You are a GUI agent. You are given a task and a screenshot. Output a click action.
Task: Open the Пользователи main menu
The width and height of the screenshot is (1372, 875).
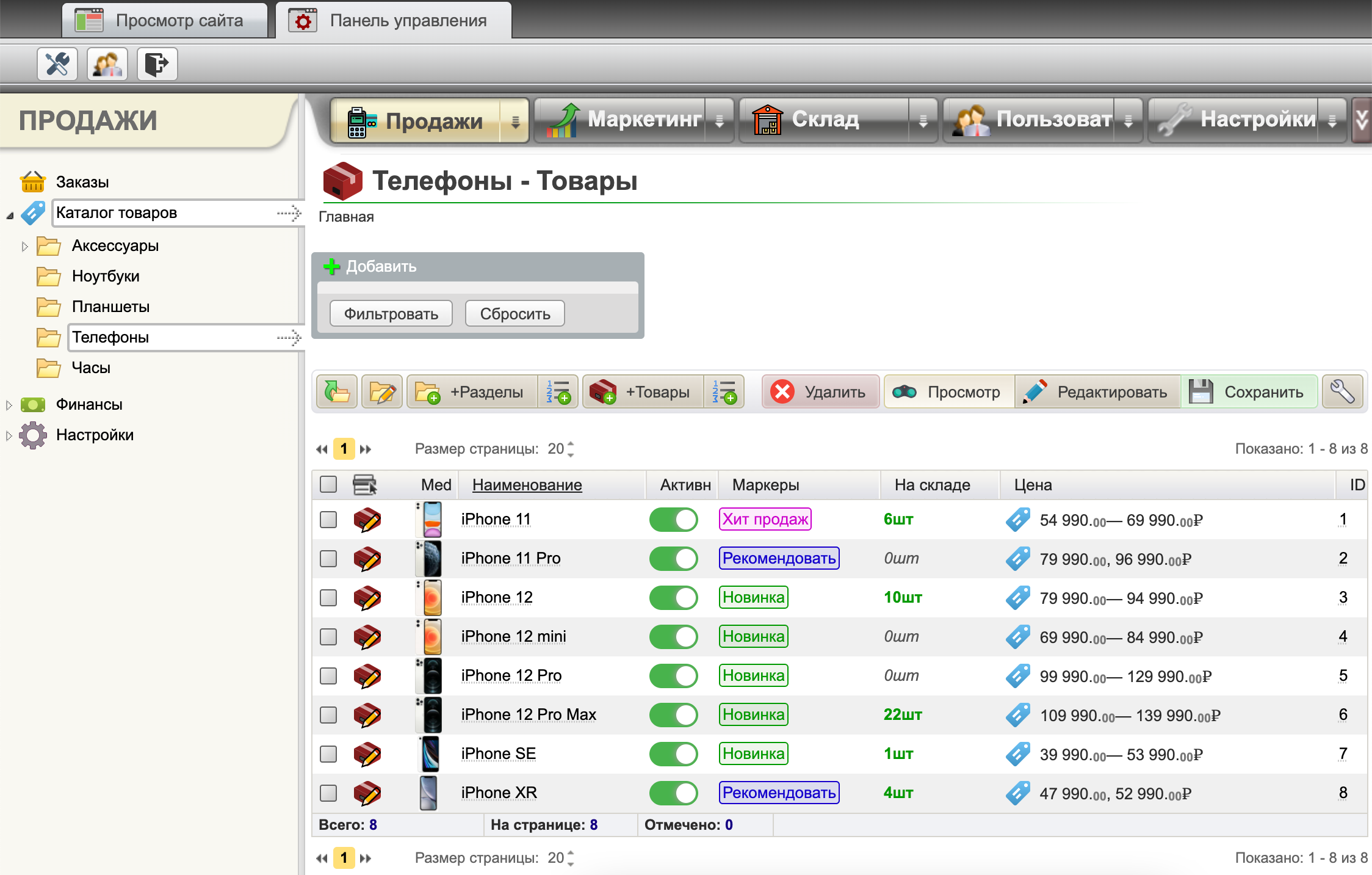(1030, 121)
